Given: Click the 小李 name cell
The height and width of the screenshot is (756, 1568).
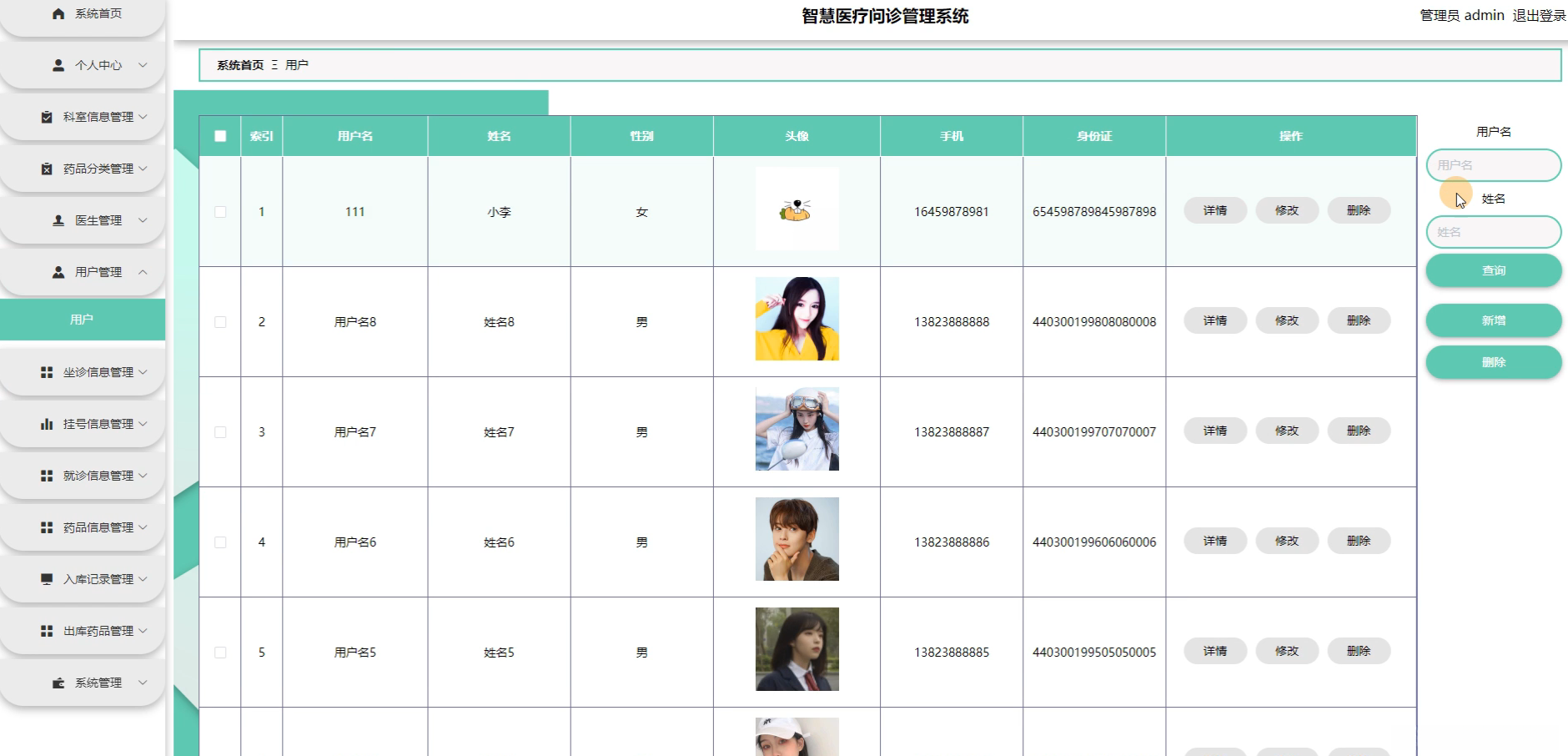Looking at the screenshot, I should (500, 212).
